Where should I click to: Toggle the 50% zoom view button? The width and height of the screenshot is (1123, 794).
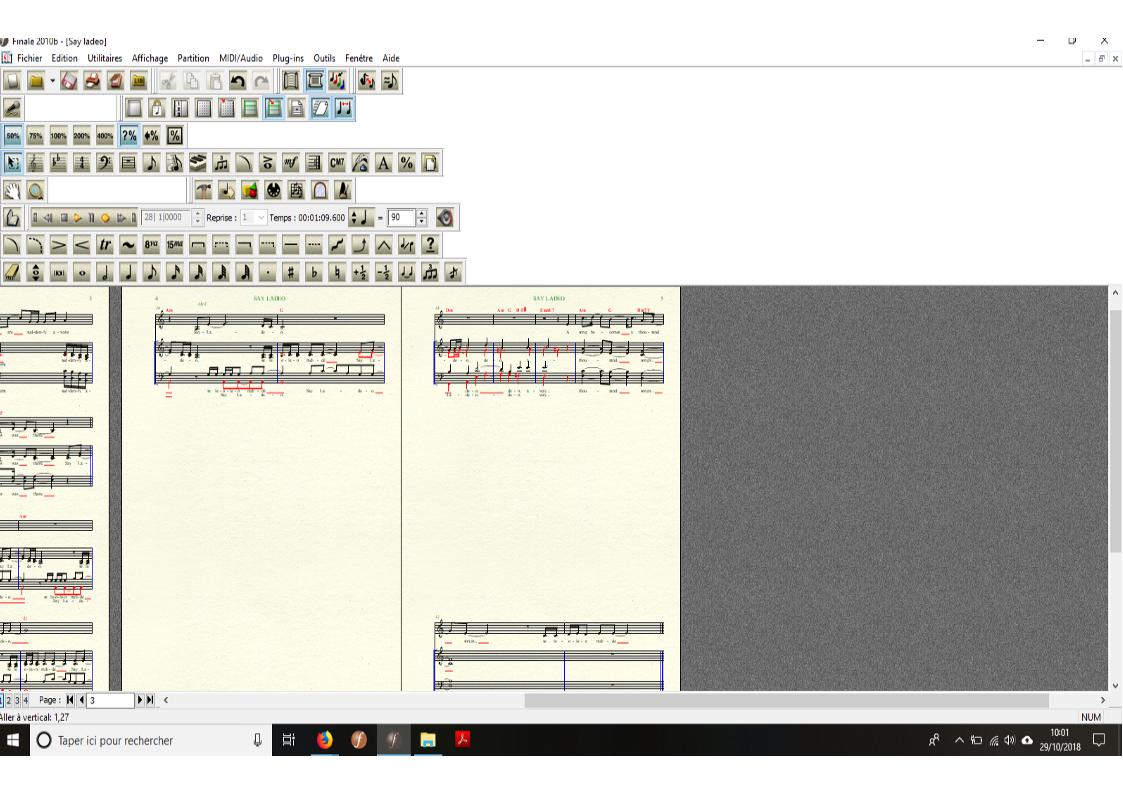coord(12,136)
